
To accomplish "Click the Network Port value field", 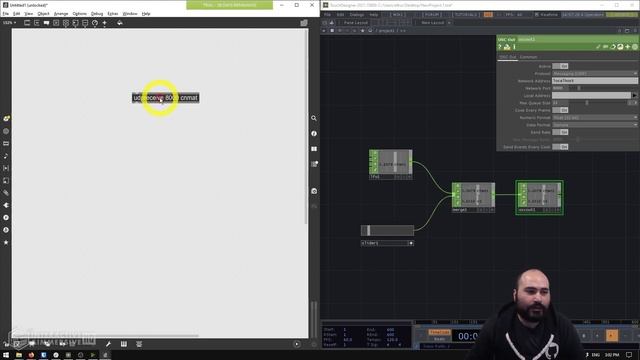I will tap(560, 88).
